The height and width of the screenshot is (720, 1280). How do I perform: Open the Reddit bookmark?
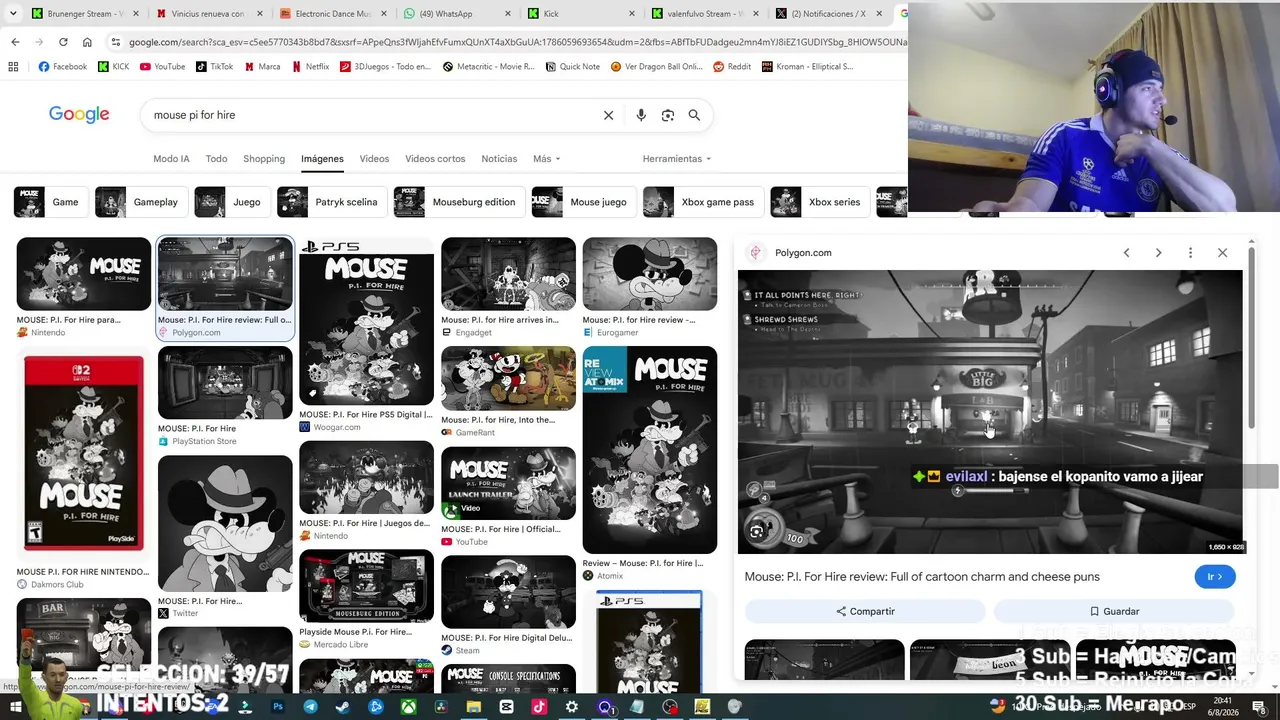(x=732, y=67)
